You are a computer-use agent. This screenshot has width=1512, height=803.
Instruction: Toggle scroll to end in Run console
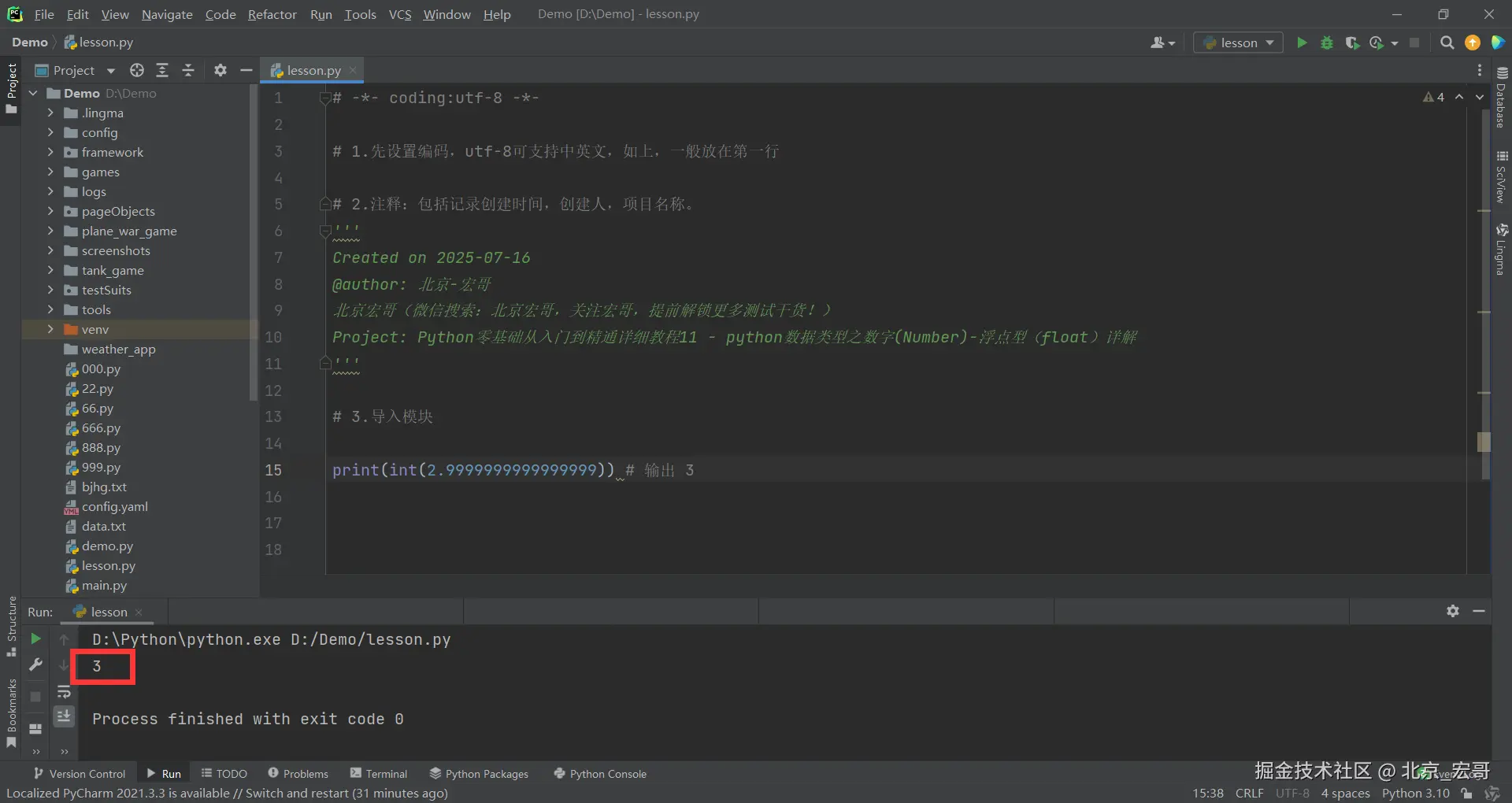point(64,716)
